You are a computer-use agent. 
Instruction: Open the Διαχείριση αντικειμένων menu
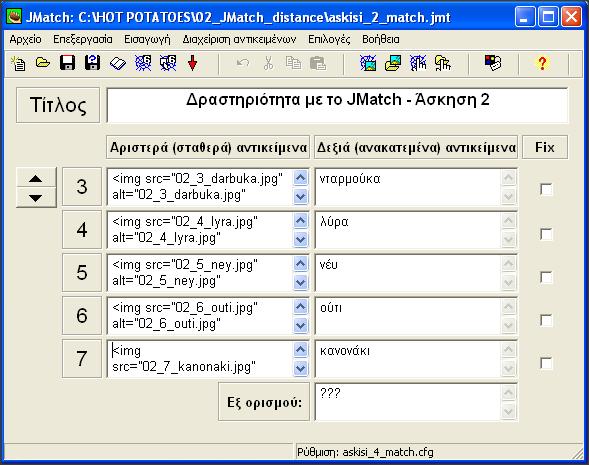pos(239,39)
